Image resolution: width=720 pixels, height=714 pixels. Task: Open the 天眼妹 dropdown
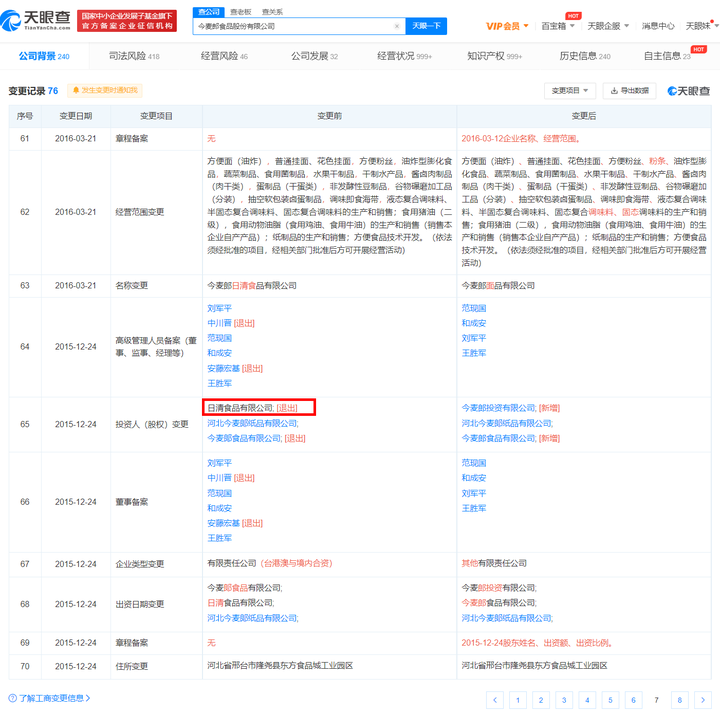tap(702, 26)
